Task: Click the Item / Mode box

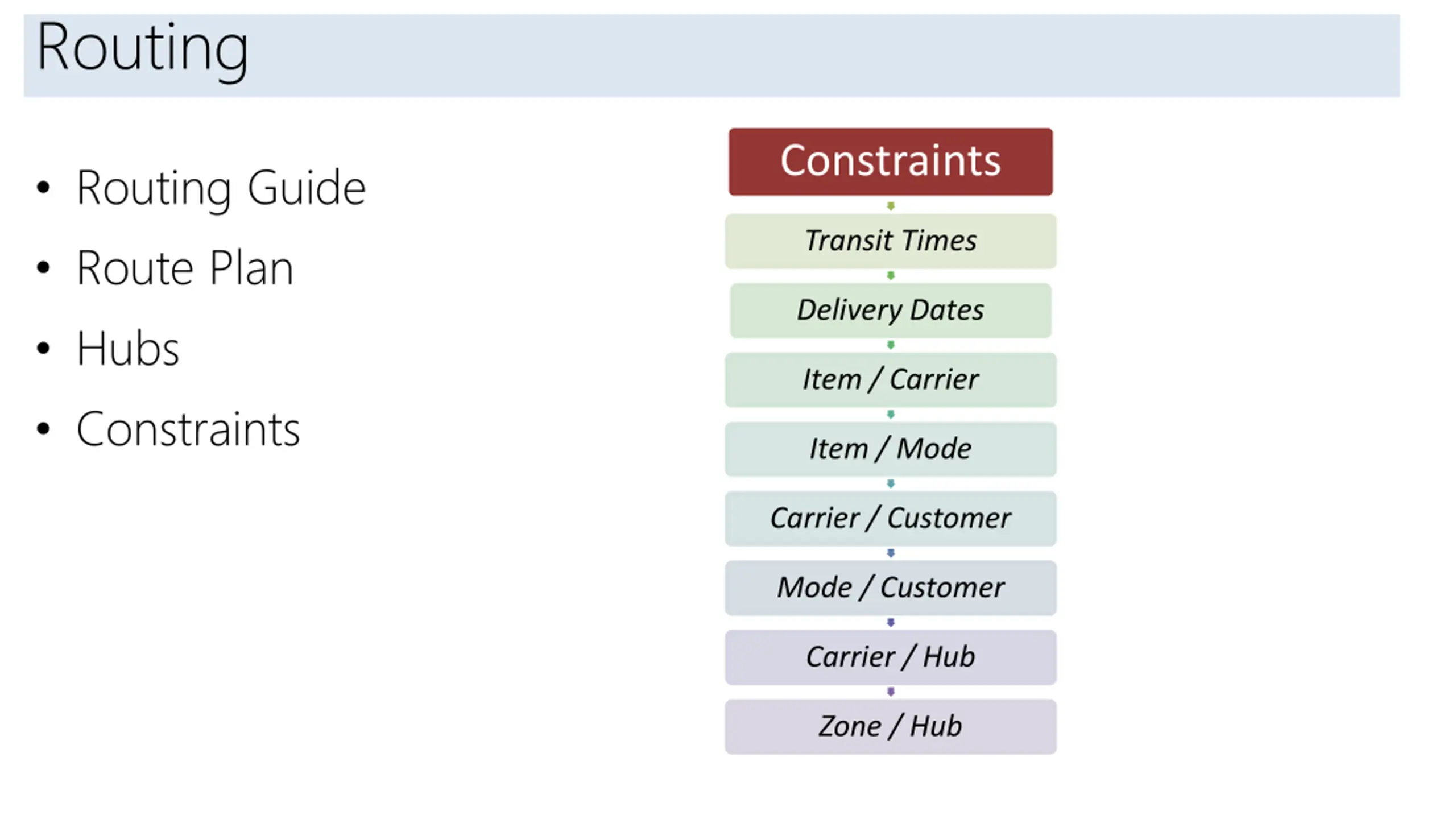Action: point(891,449)
